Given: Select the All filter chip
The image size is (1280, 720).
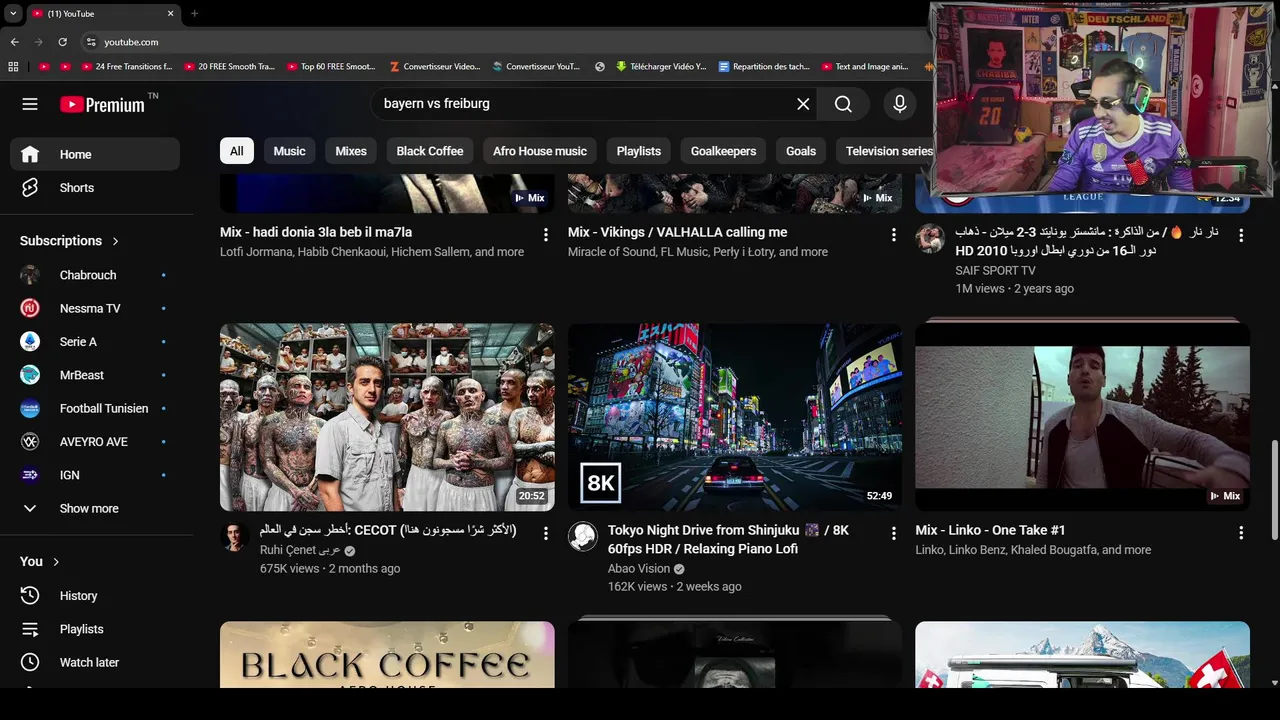Looking at the screenshot, I should pyautogui.click(x=237, y=151).
